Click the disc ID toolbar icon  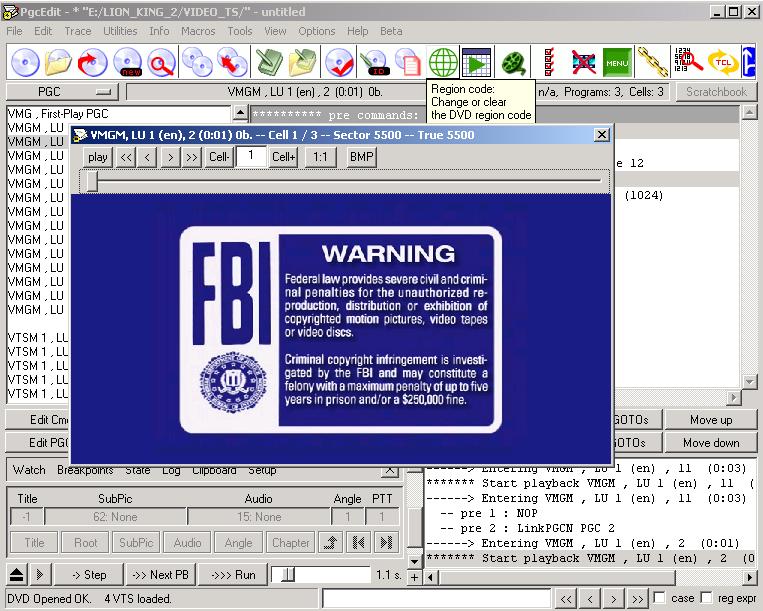[374, 62]
